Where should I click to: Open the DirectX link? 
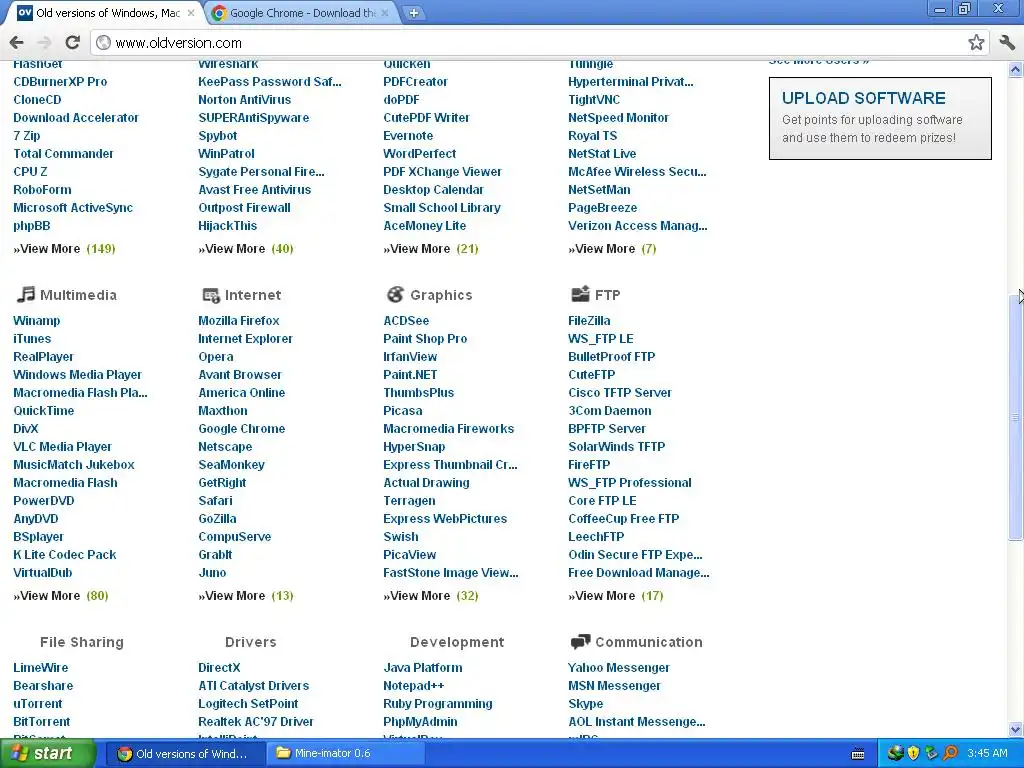(x=219, y=668)
